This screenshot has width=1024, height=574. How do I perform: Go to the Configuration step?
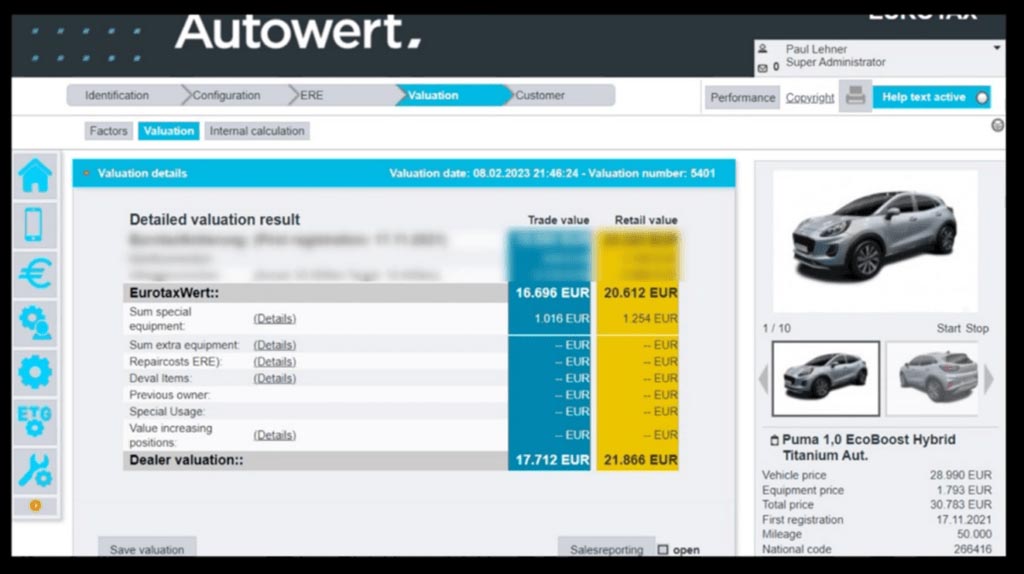pos(226,96)
